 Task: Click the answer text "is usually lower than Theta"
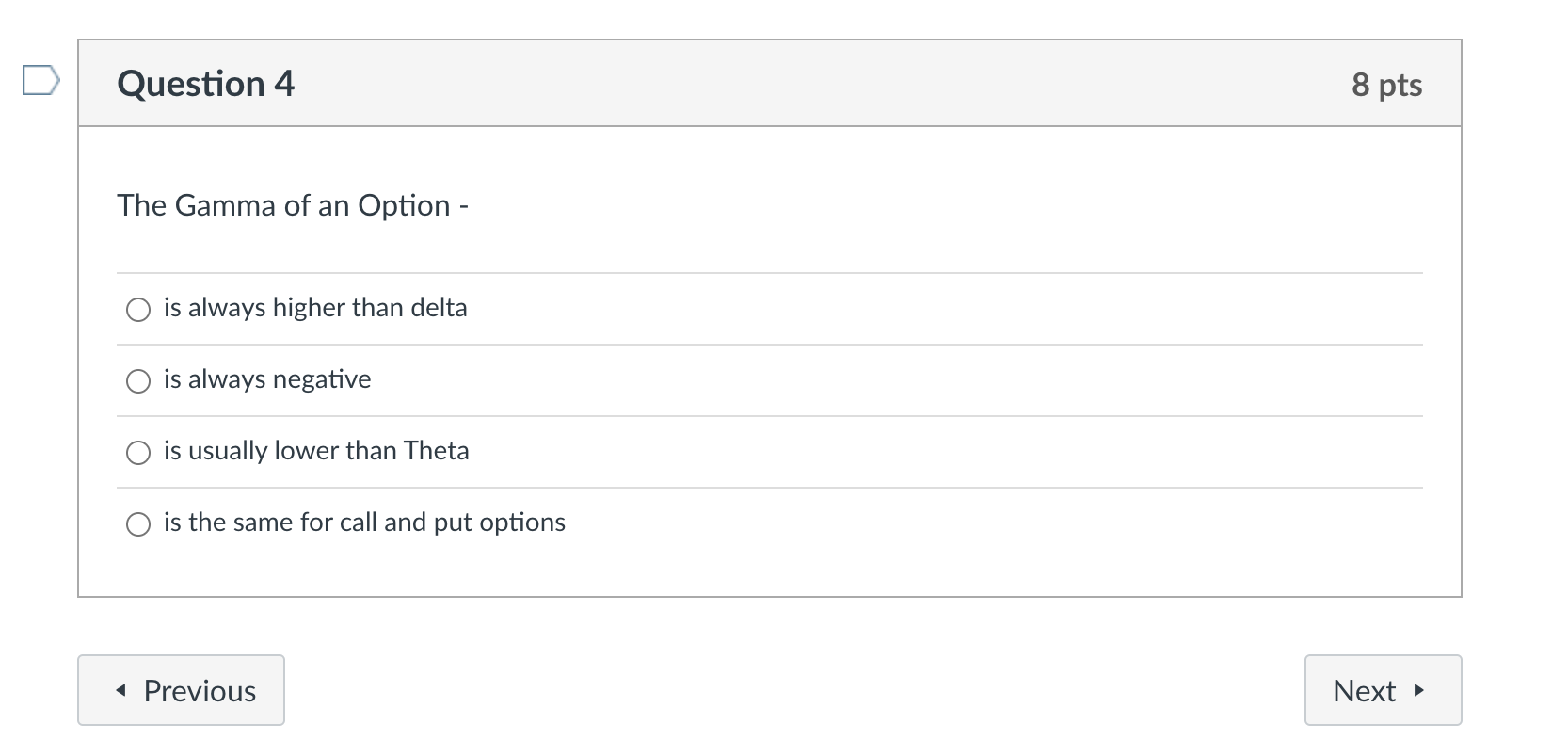pos(316,451)
